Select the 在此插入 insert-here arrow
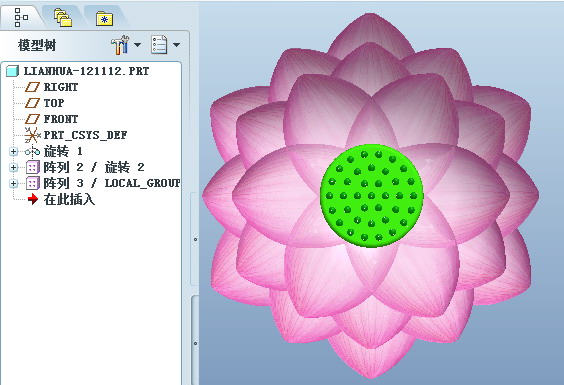The image size is (564, 385). point(33,199)
